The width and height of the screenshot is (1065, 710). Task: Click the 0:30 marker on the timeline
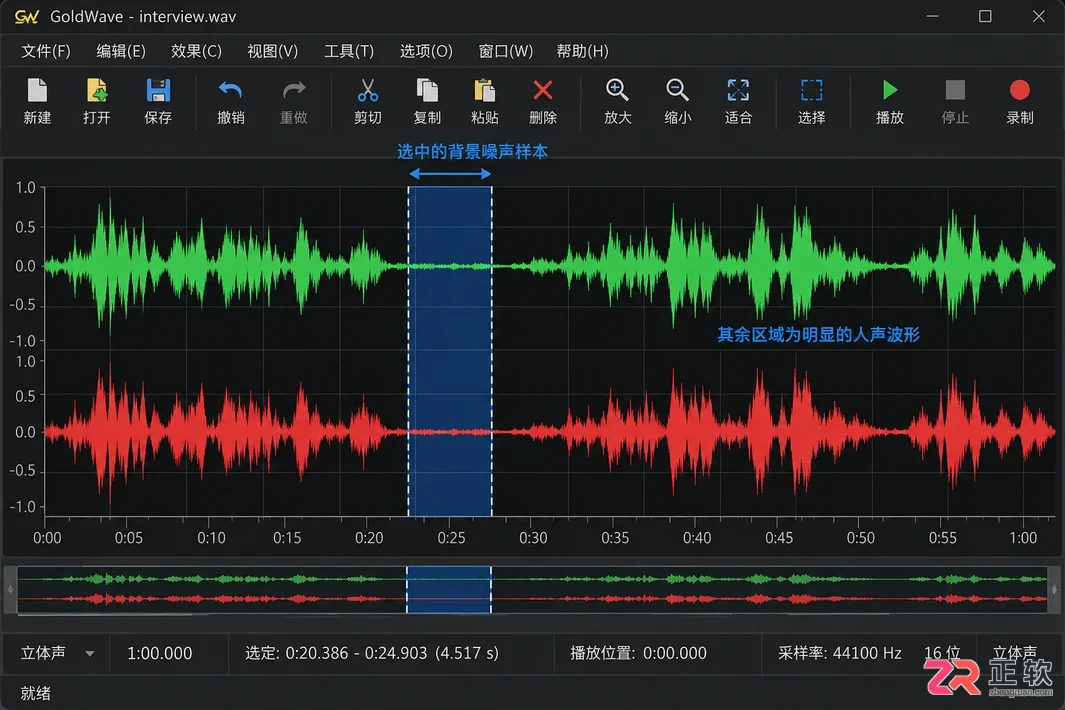[x=532, y=538]
